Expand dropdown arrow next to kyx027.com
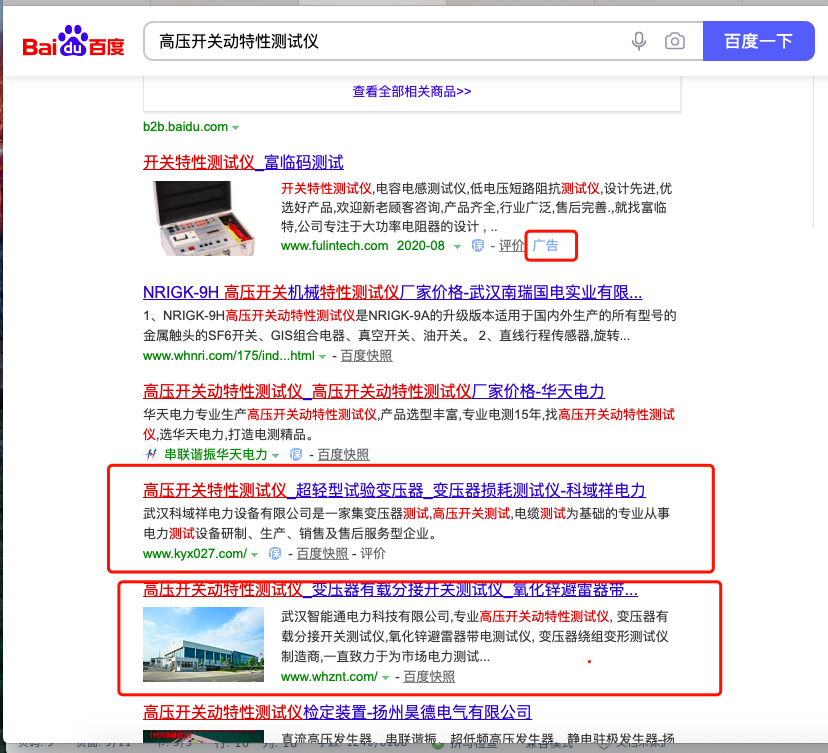828x753 pixels. pos(255,555)
